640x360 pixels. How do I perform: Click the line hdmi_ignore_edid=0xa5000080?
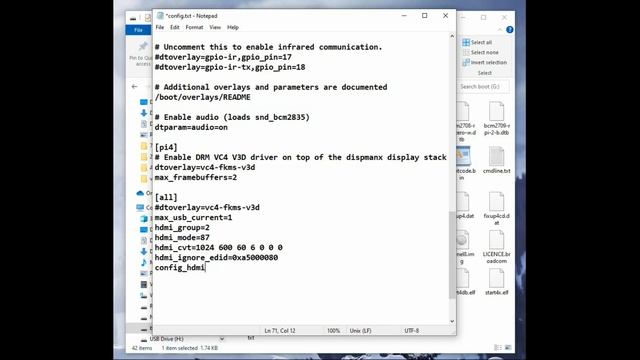coord(216,258)
